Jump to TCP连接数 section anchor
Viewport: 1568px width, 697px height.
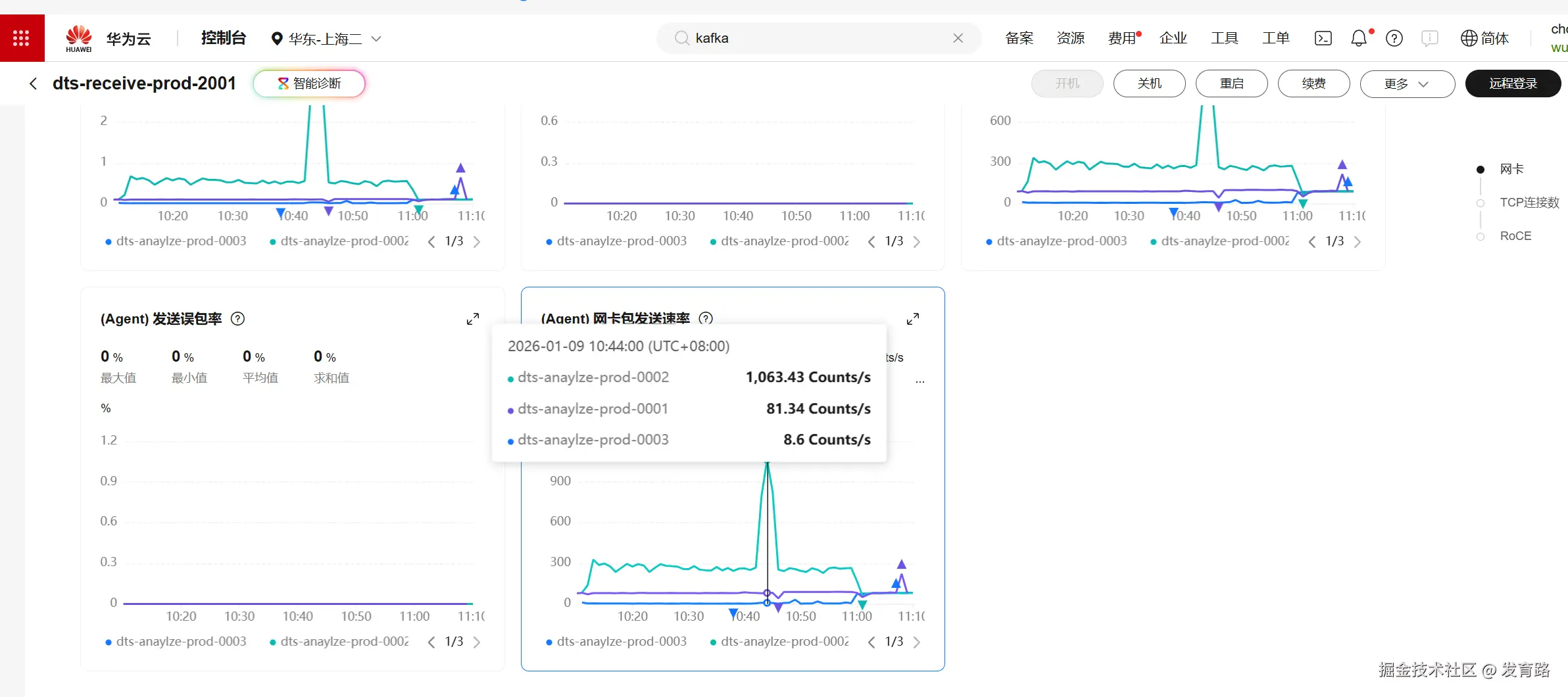click(1529, 203)
